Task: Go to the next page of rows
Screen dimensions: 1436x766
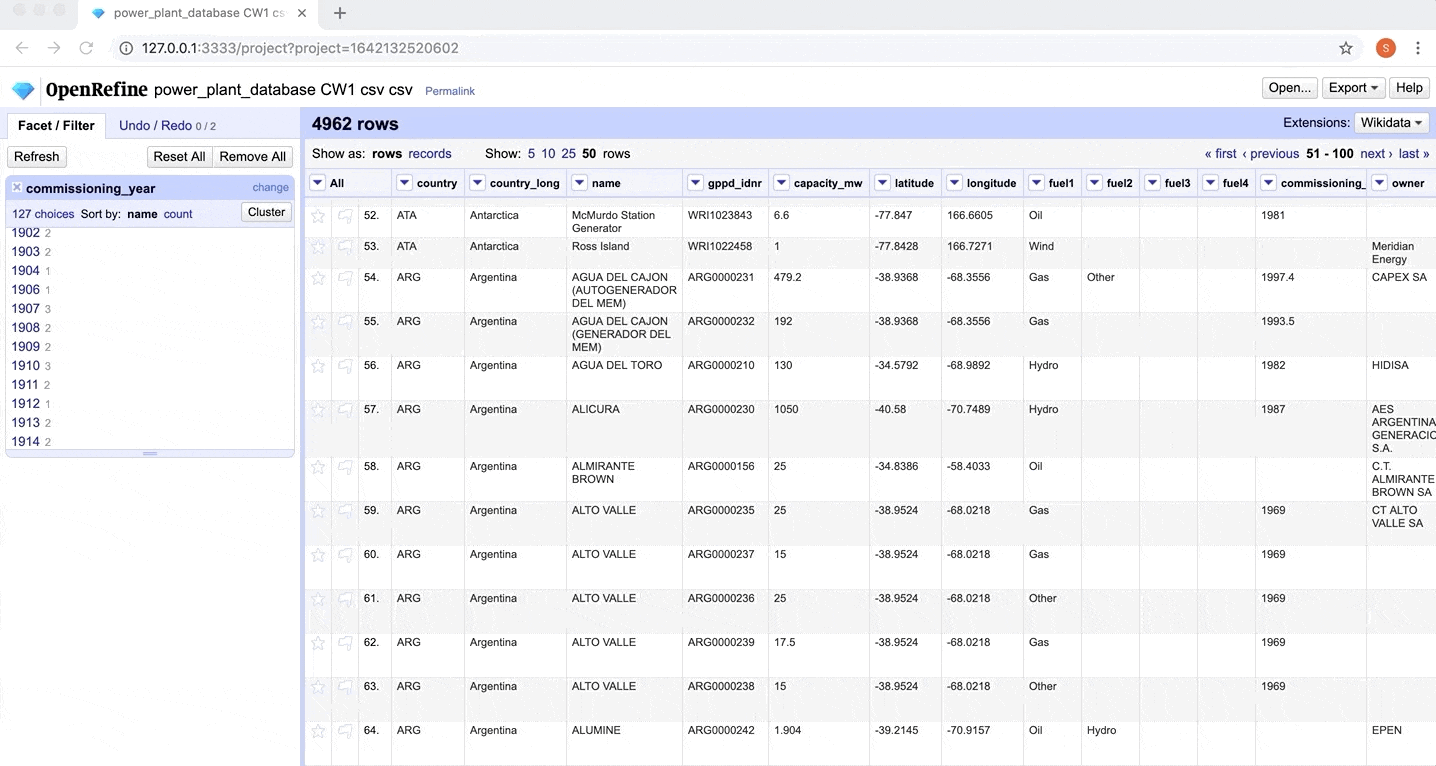Action: (x=1374, y=154)
